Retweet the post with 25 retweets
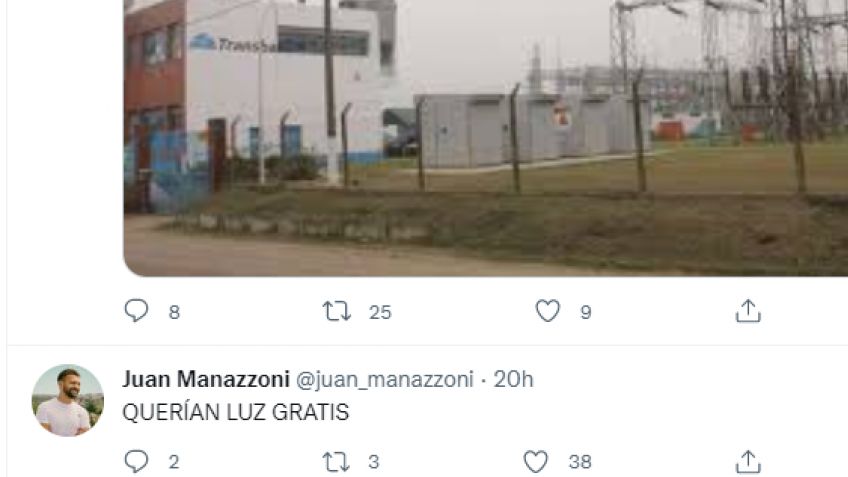 336,312
